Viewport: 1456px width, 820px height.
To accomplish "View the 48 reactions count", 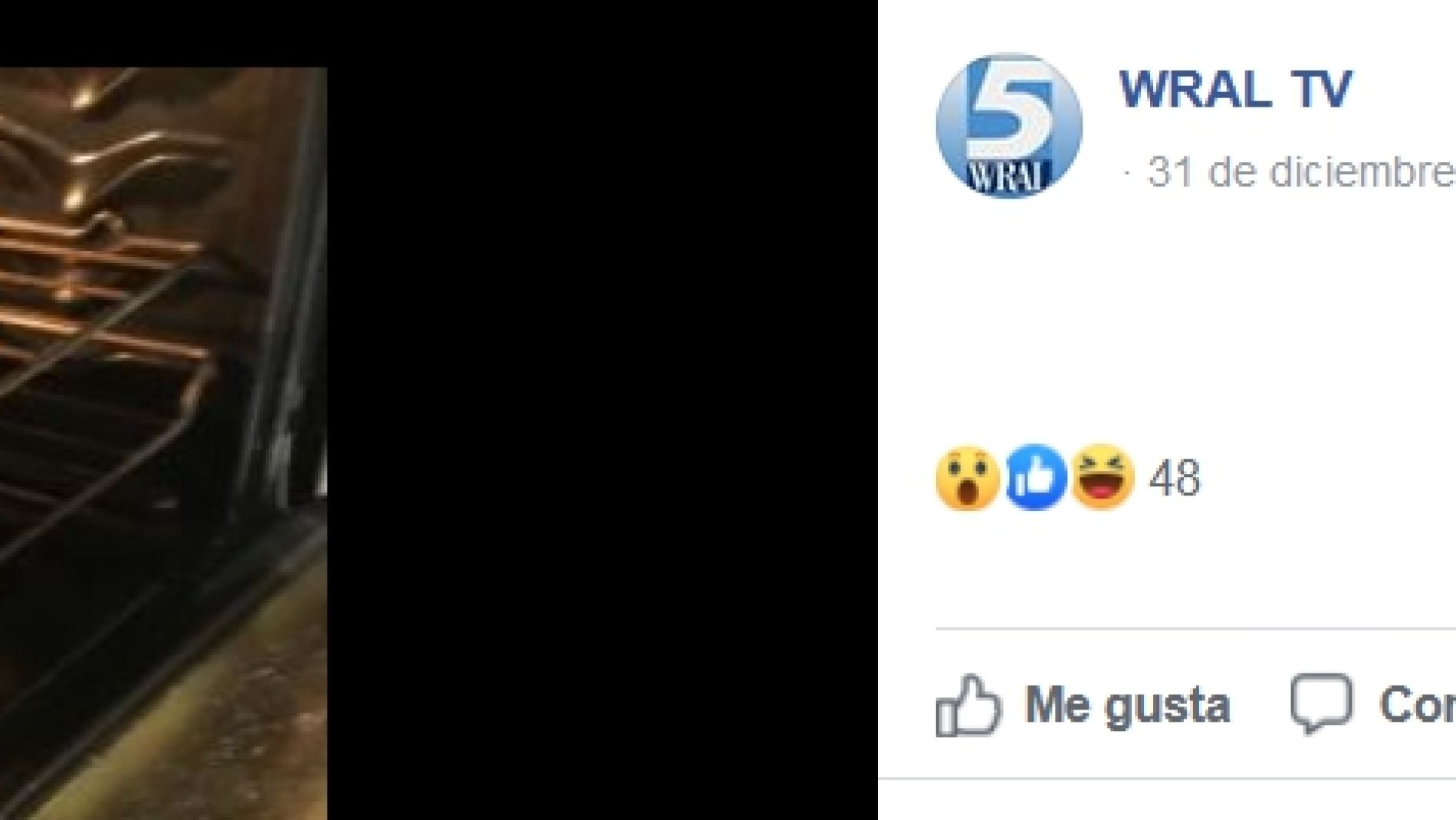I will click(x=1175, y=479).
